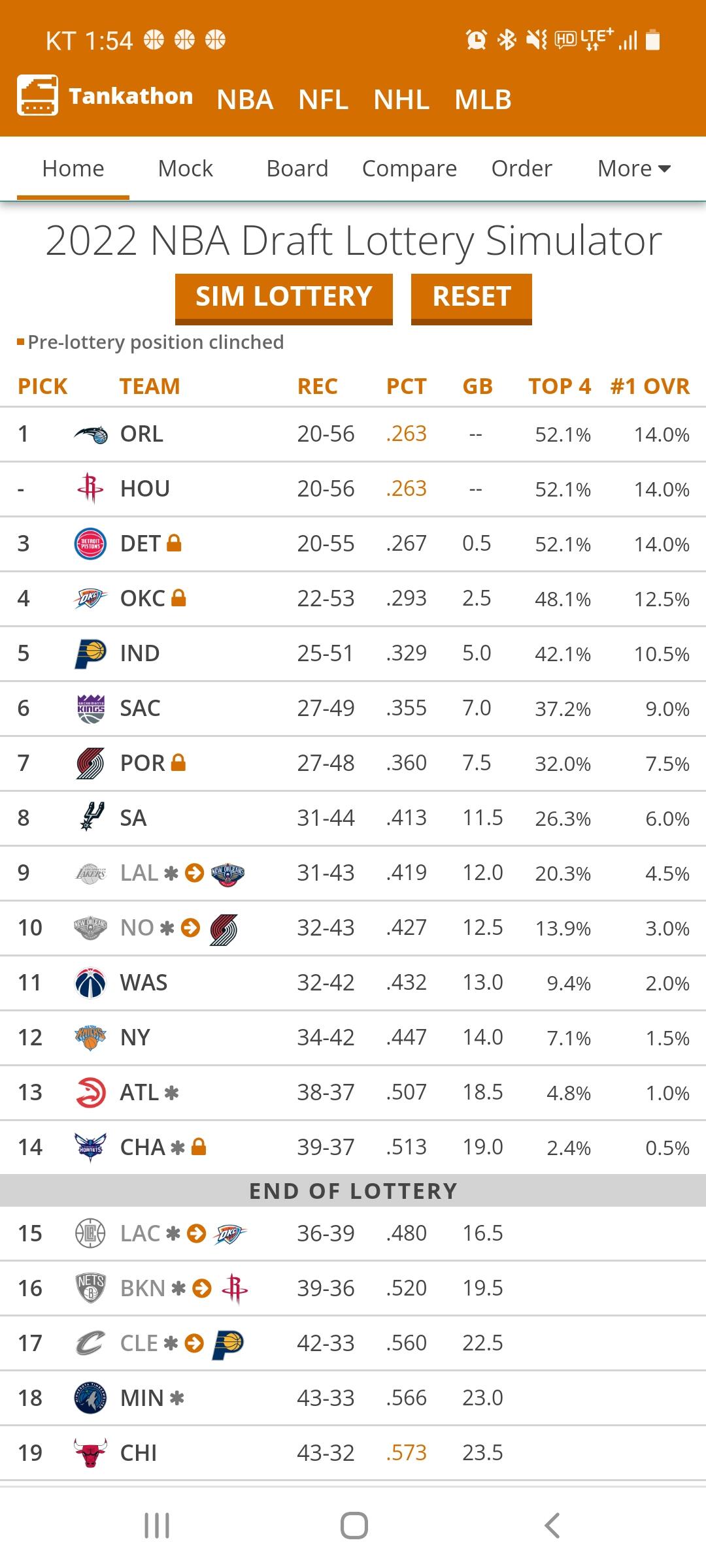Tap the Washington Wizards logo
The image size is (706, 1568).
(90, 983)
